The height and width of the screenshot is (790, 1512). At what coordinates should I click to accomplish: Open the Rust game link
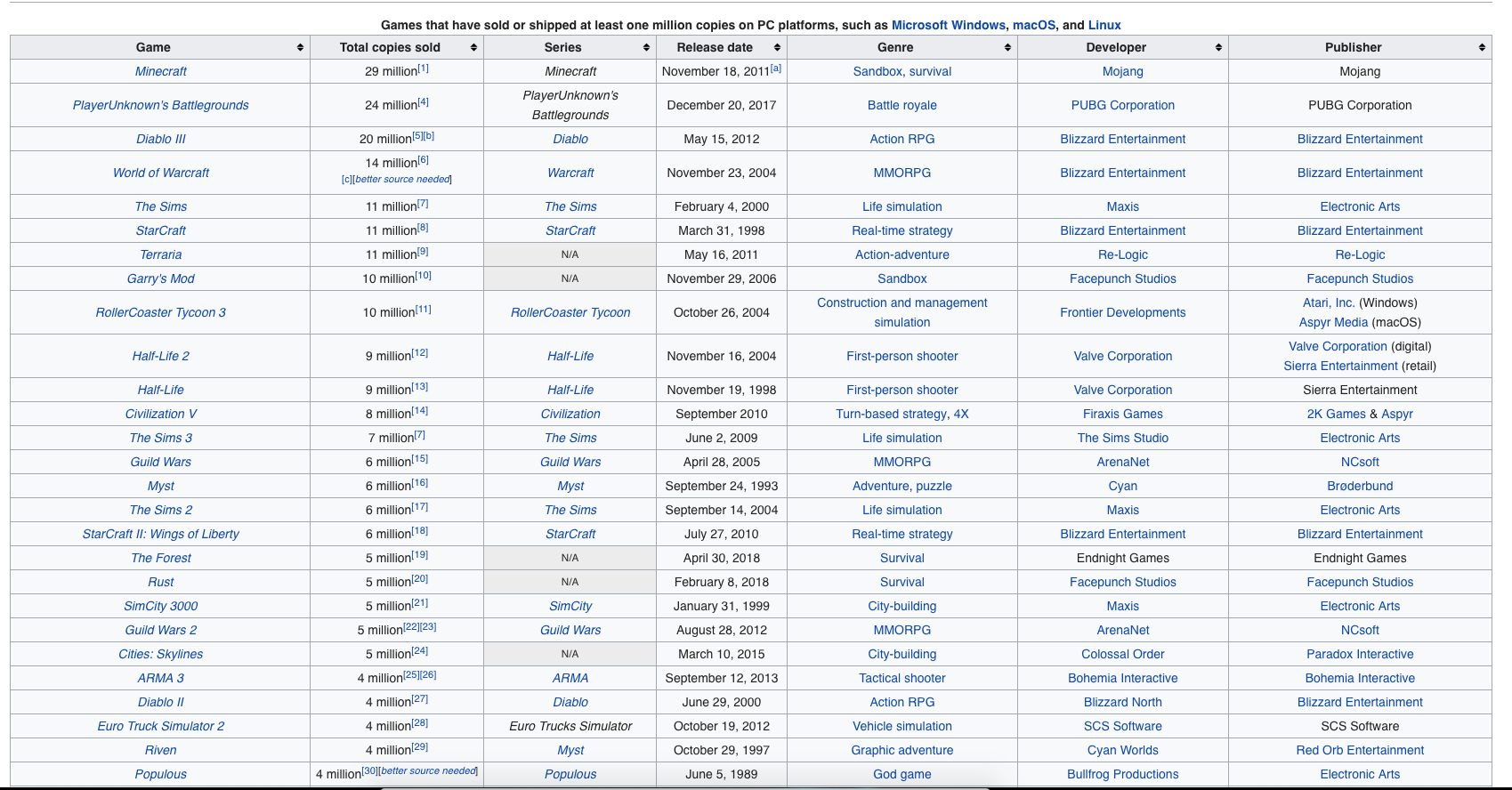161,582
